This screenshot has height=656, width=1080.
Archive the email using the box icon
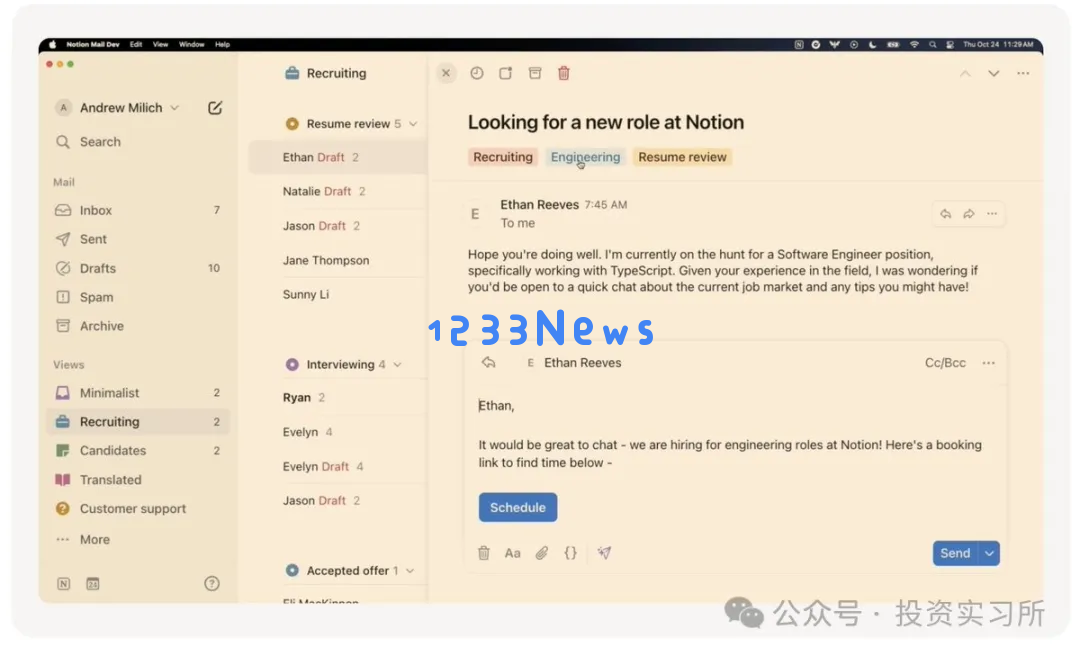click(x=534, y=73)
